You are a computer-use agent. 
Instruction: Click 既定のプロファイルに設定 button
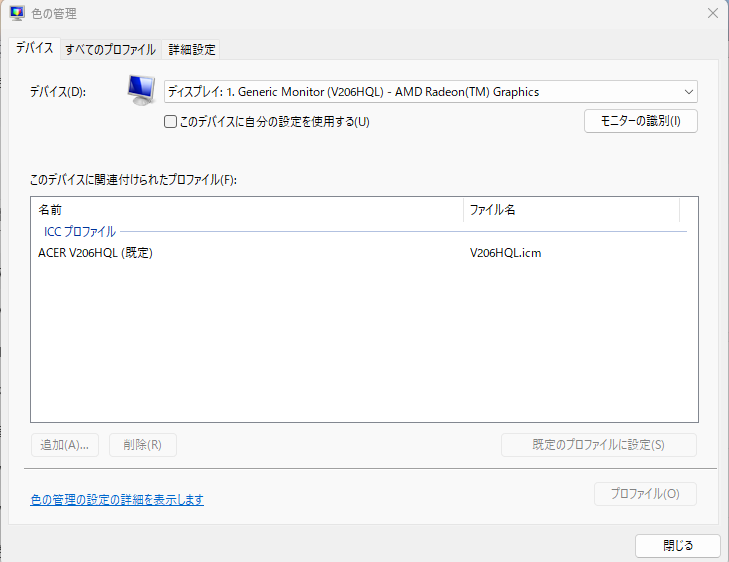pyautogui.click(x=599, y=445)
